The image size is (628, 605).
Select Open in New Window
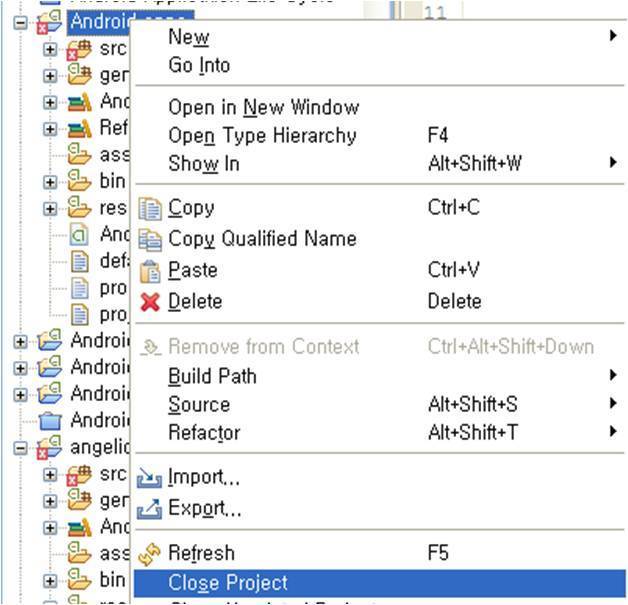(379, 107)
